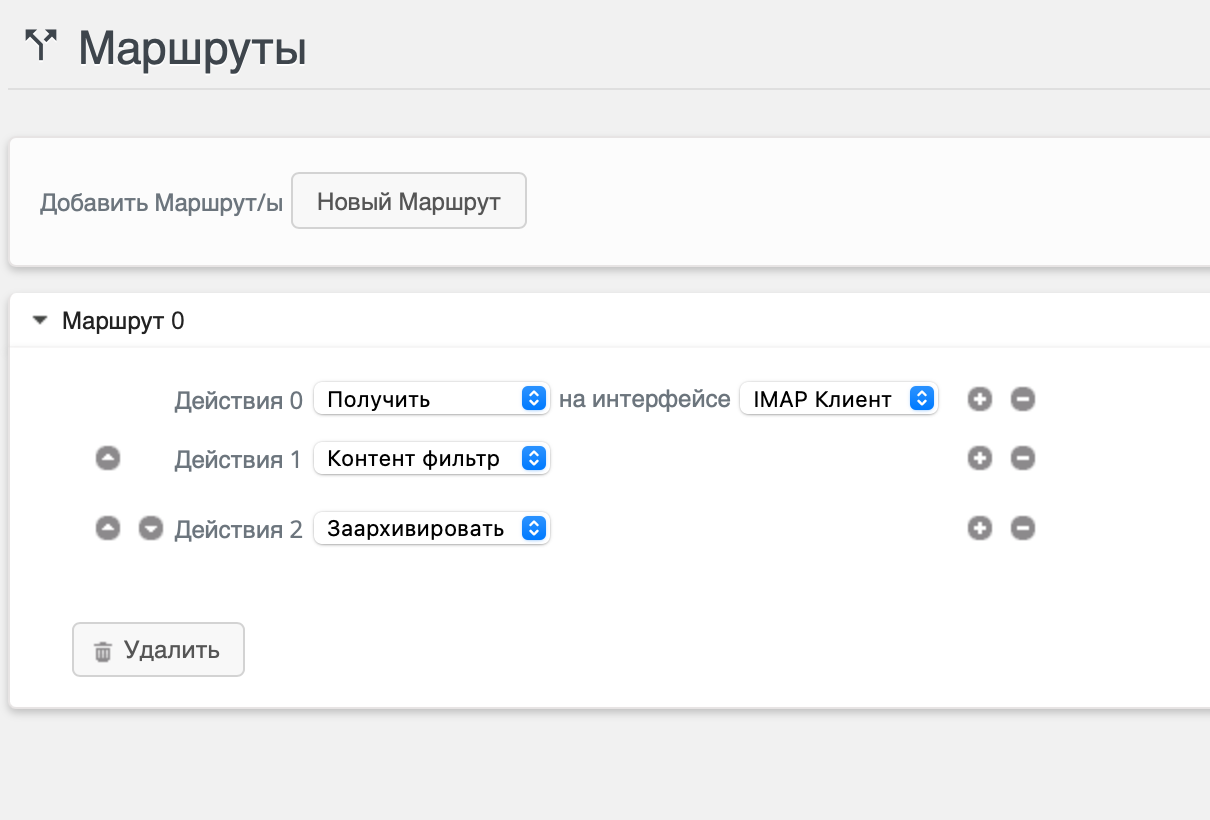The image size is (1210, 820).
Task: Click the plus icon on Действия 2 row
Action: 980,528
